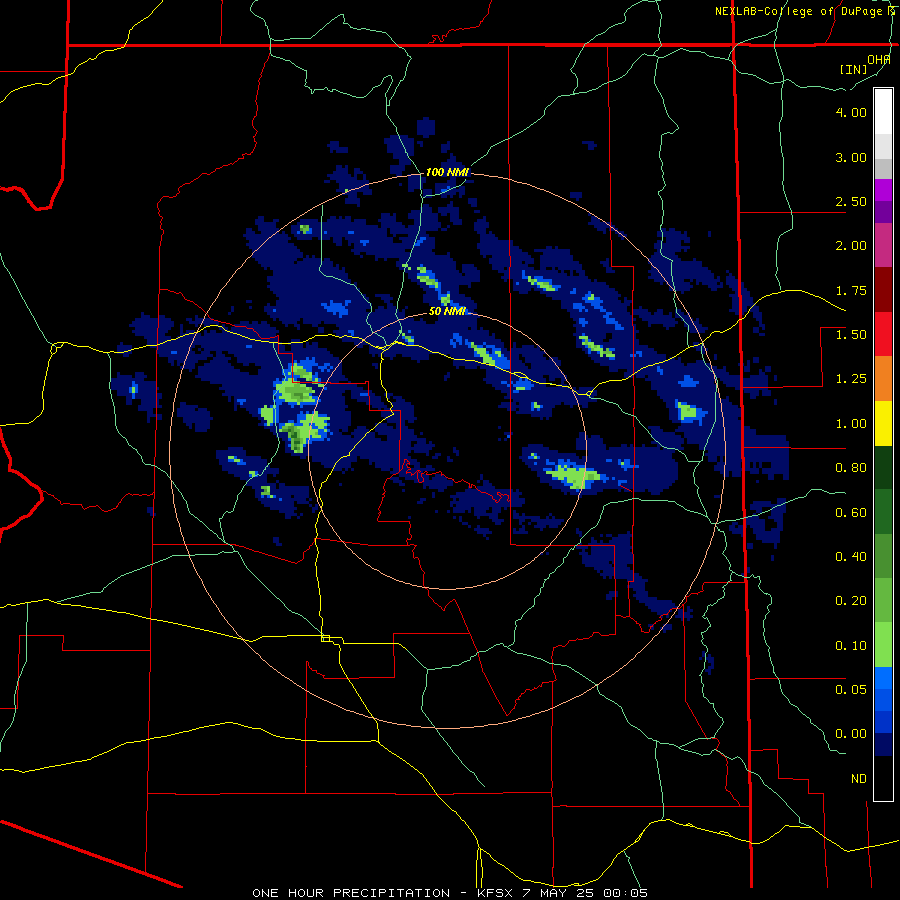Image resolution: width=900 pixels, height=900 pixels.
Task: Click the 100 NMI range ring label
Action: [x=447, y=172]
